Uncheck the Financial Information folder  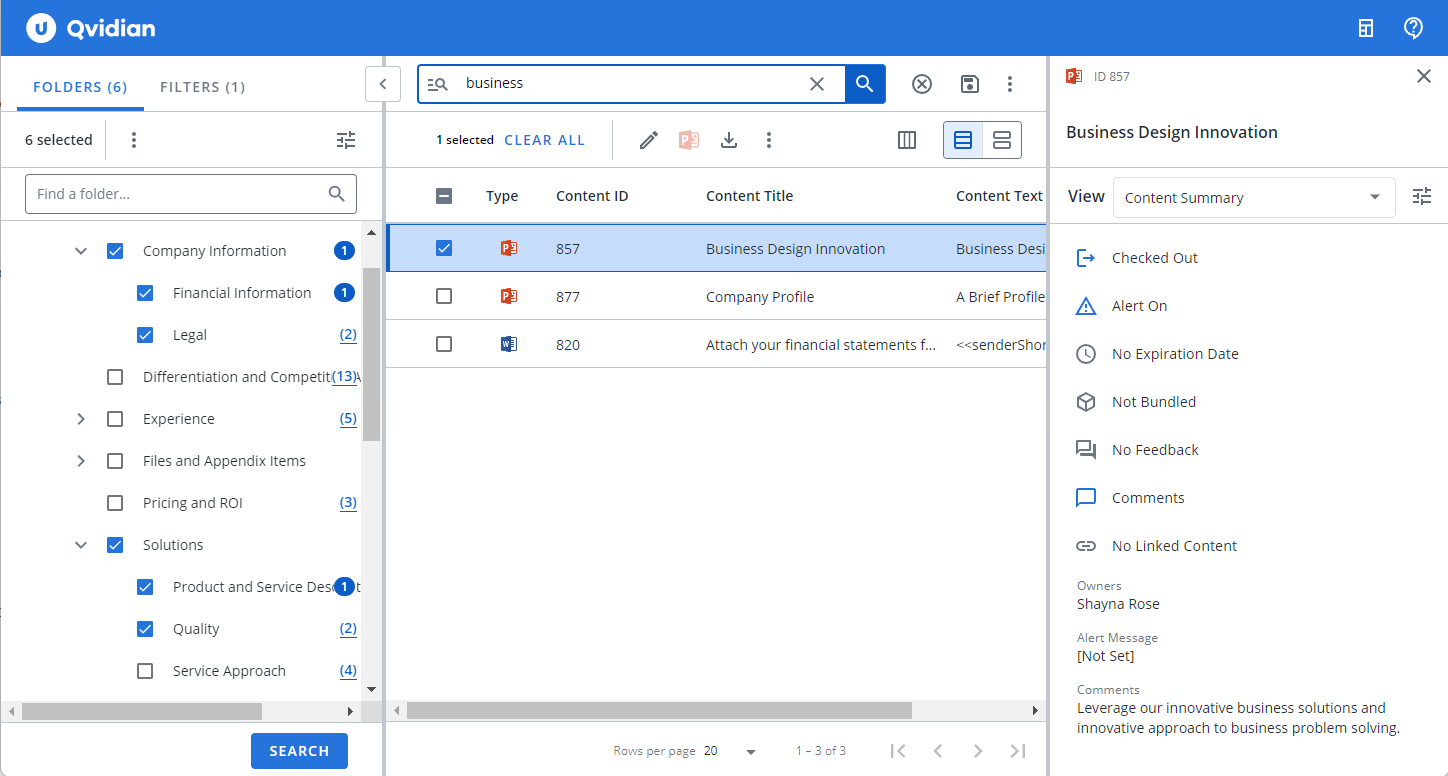[x=145, y=293]
